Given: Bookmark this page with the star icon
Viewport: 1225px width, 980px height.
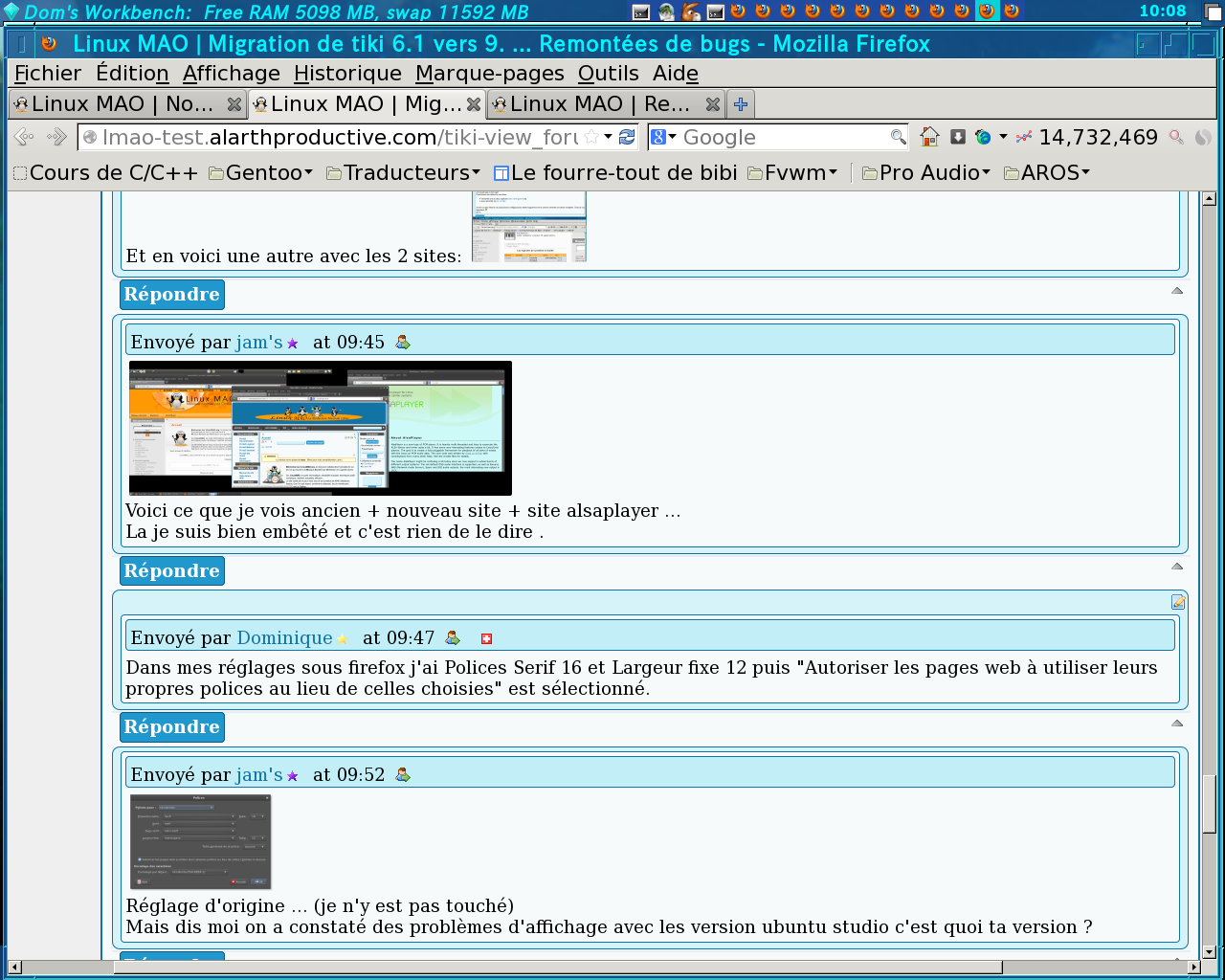Looking at the screenshot, I should pyautogui.click(x=591, y=137).
